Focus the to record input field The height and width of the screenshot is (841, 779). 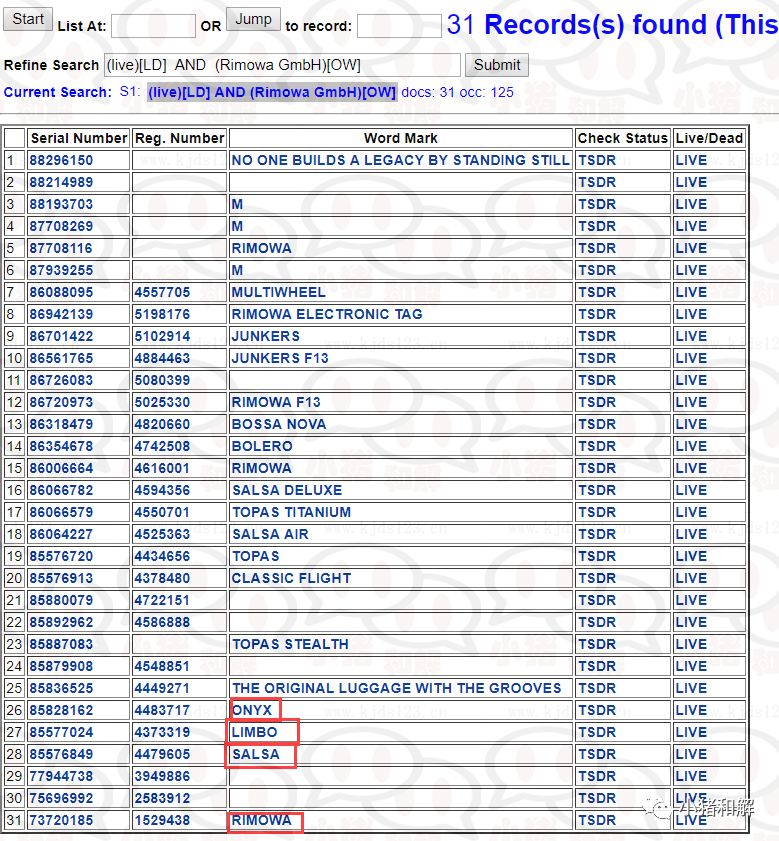[x=399, y=25]
